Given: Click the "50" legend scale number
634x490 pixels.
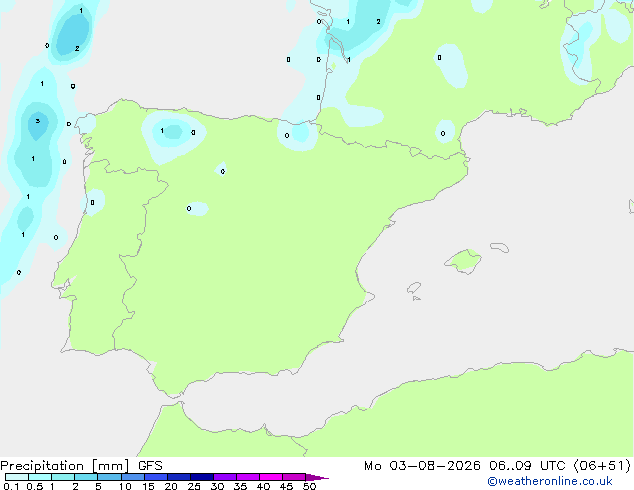Looking at the screenshot, I should 309,486.
